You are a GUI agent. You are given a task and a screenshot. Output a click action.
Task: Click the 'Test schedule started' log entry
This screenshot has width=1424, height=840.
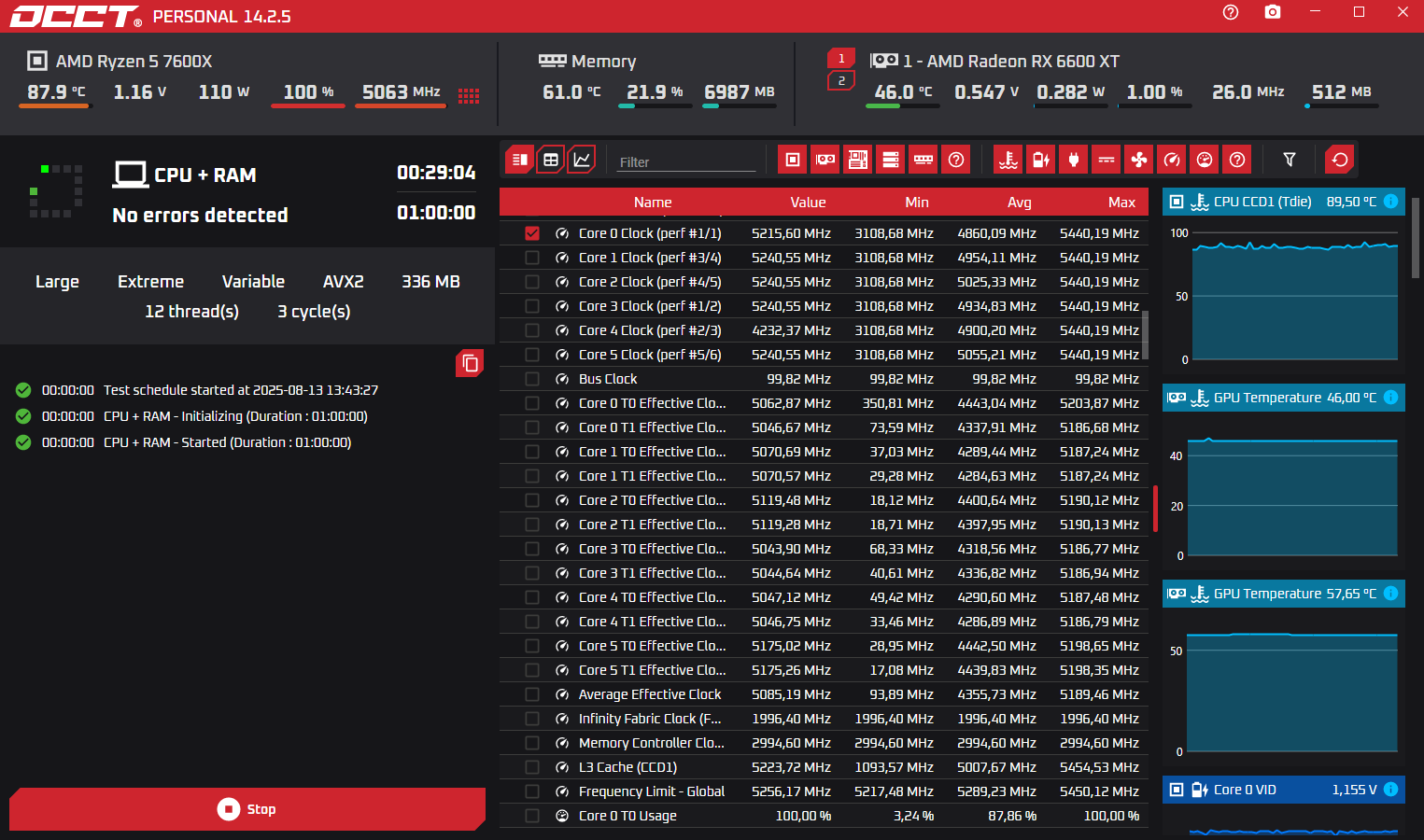241,390
